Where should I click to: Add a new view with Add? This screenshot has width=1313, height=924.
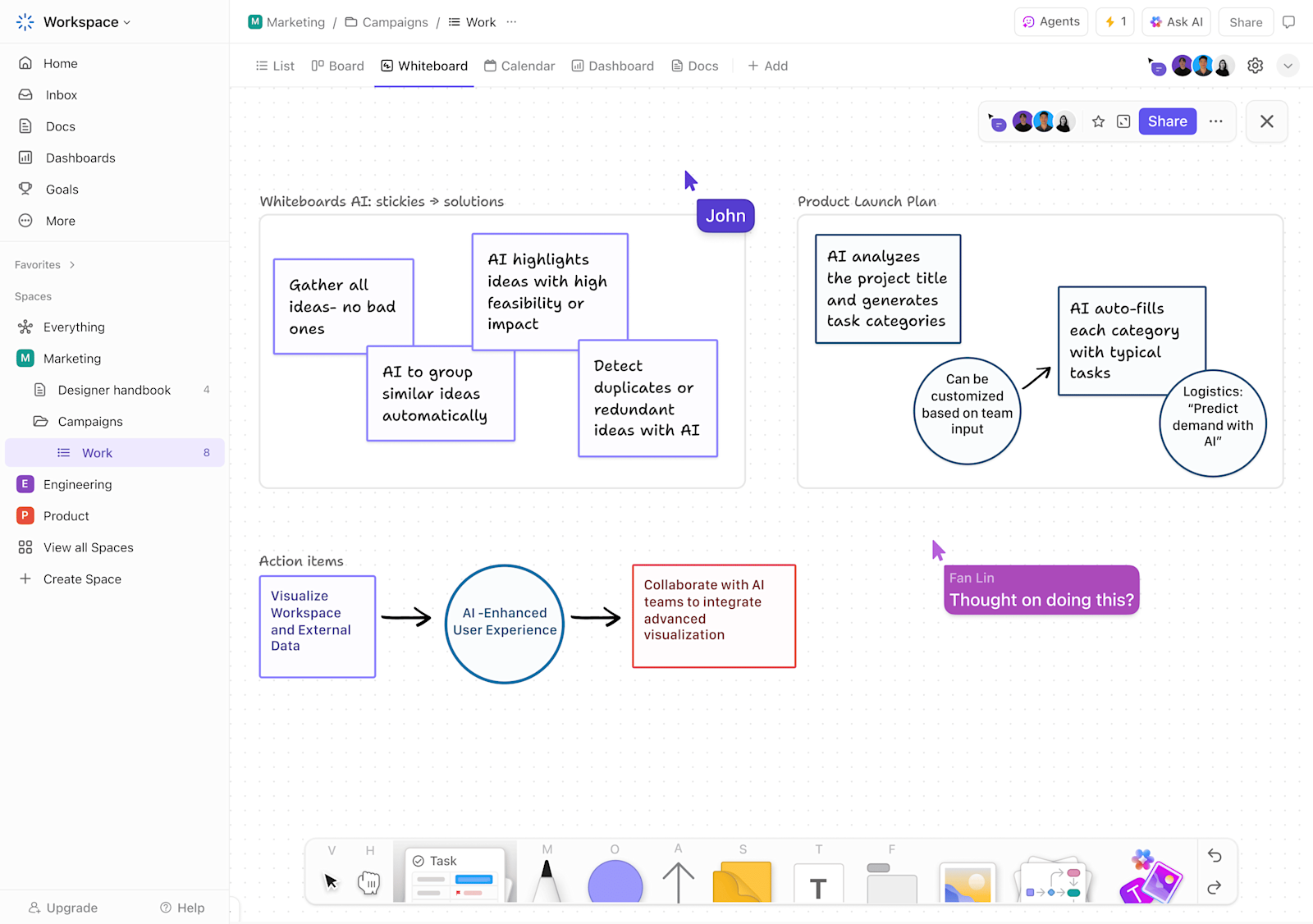click(768, 66)
